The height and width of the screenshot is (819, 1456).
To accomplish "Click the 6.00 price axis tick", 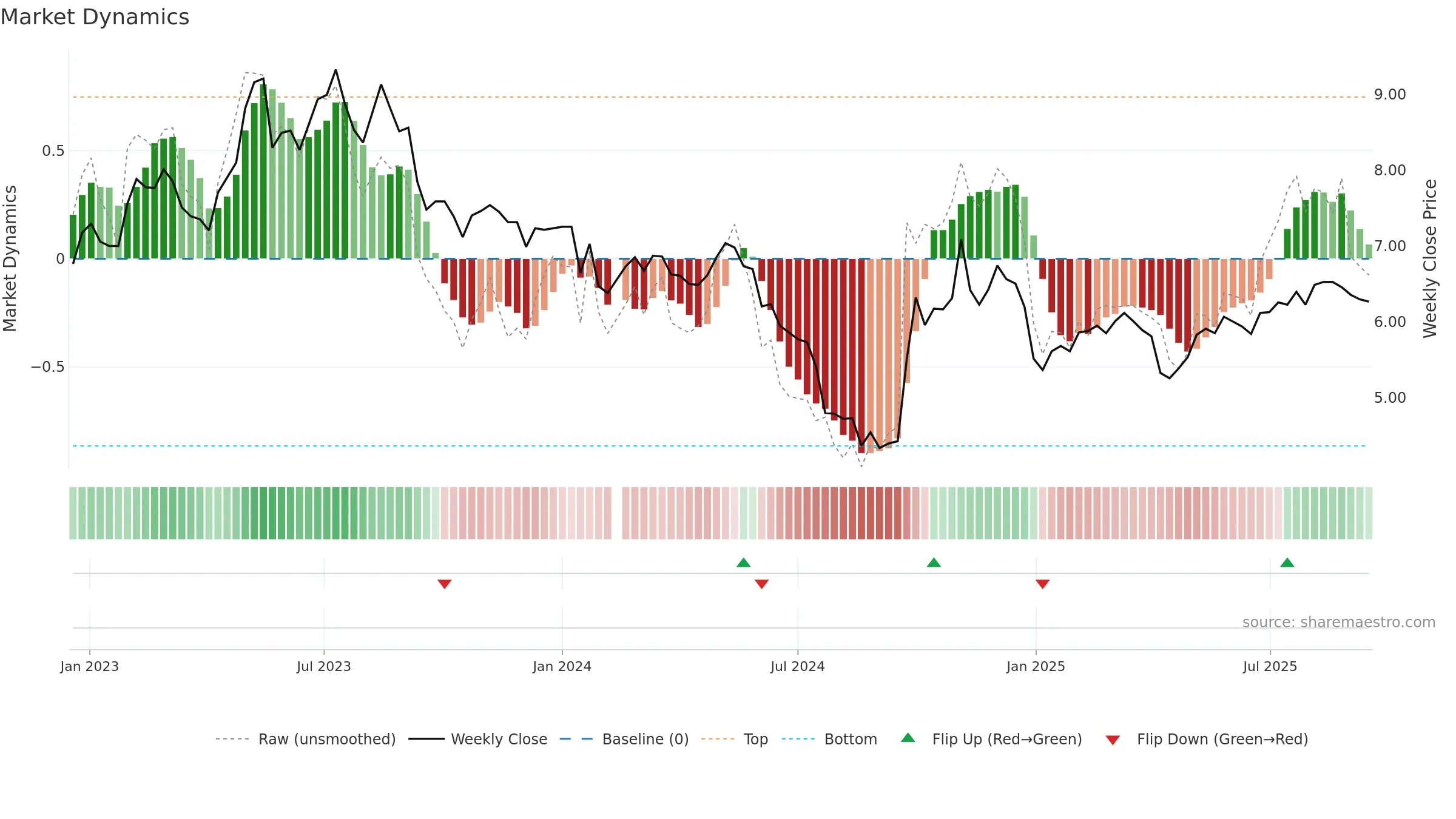I will point(1390,322).
